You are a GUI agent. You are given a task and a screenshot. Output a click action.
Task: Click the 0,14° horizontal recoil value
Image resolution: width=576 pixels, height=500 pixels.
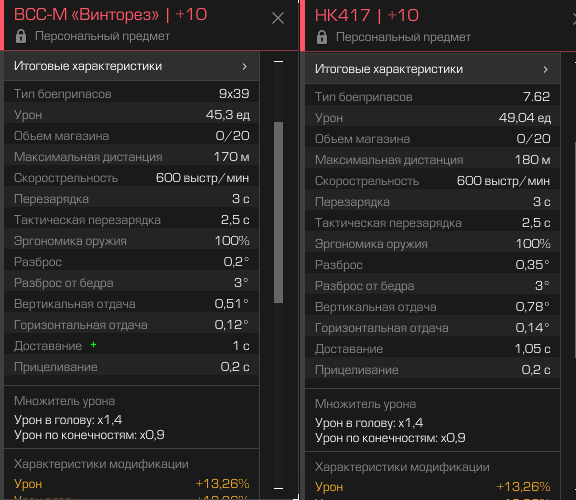[x=532, y=328]
